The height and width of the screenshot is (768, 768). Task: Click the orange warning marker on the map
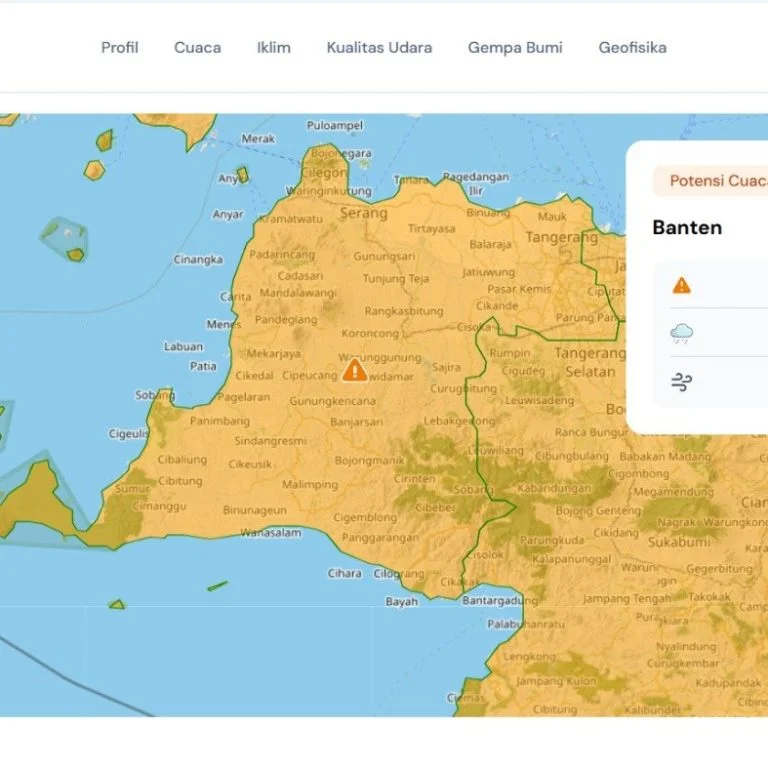354,371
